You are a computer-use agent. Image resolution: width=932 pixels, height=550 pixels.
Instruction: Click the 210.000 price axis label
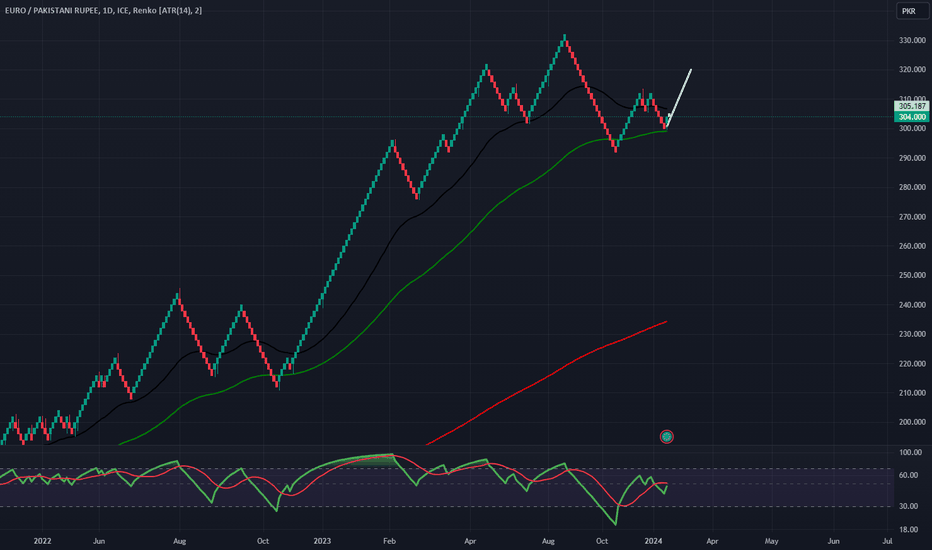[912, 393]
